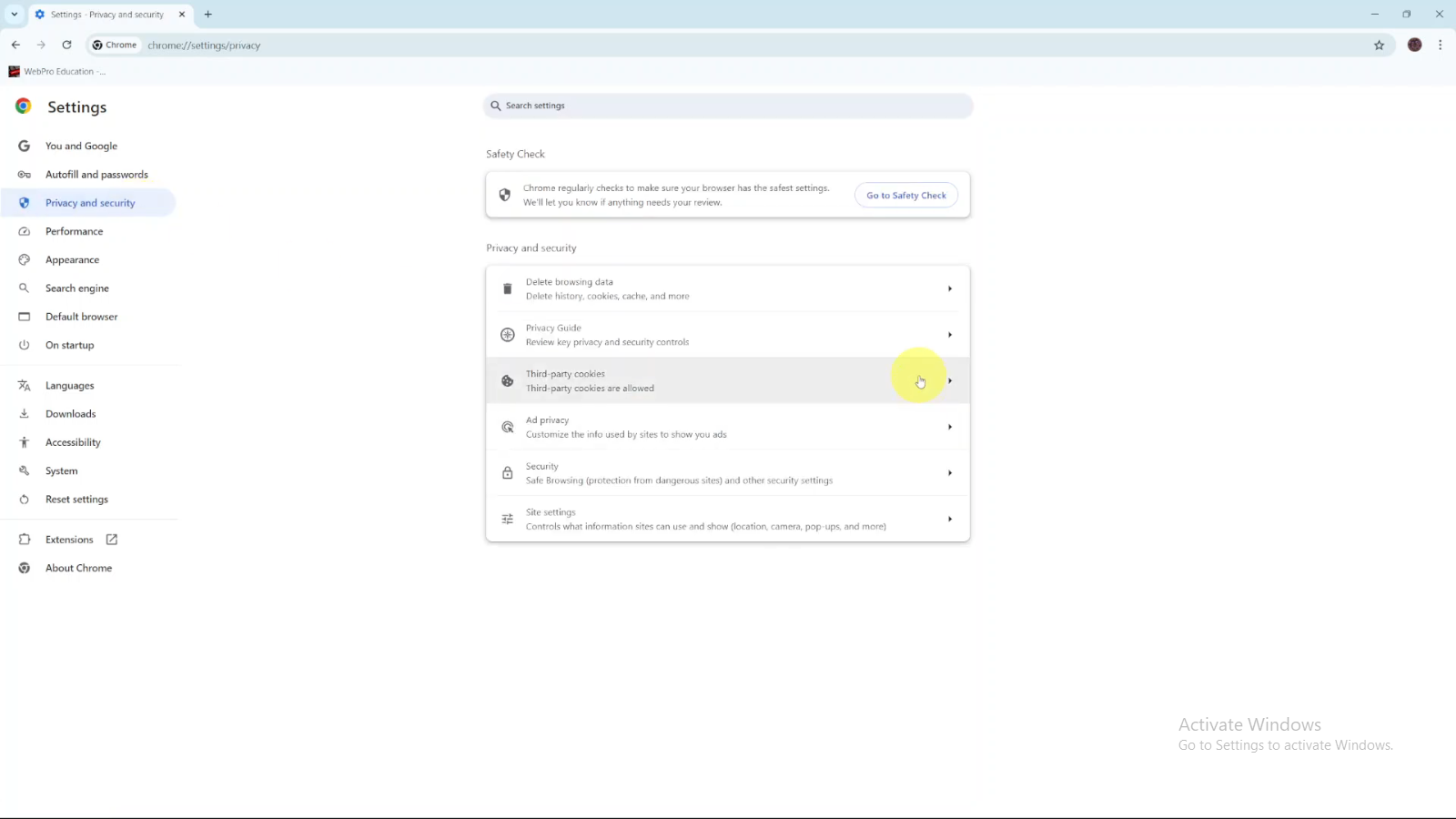Screen dimensions: 1456x819
Task: Click the key icon beside Autofill and passwords
Action: pos(25,175)
